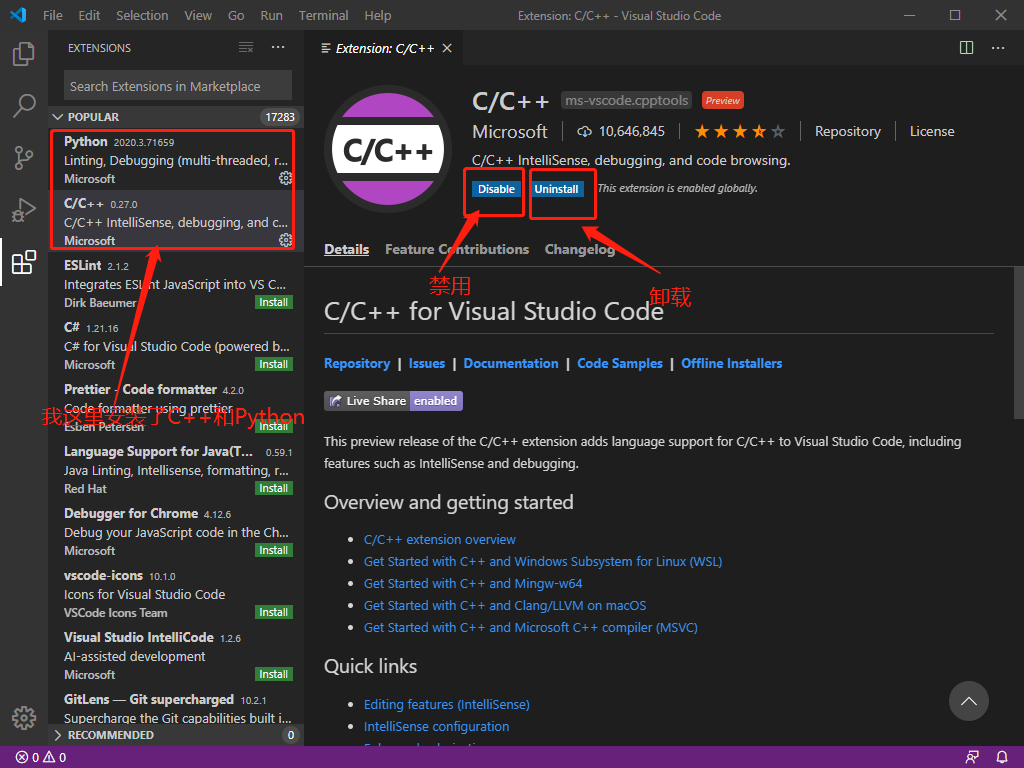The height and width of the screenshot is (768, 1024).
Task: Open manage gear for C/C++ extension
Action: click(x=285, y=240)
